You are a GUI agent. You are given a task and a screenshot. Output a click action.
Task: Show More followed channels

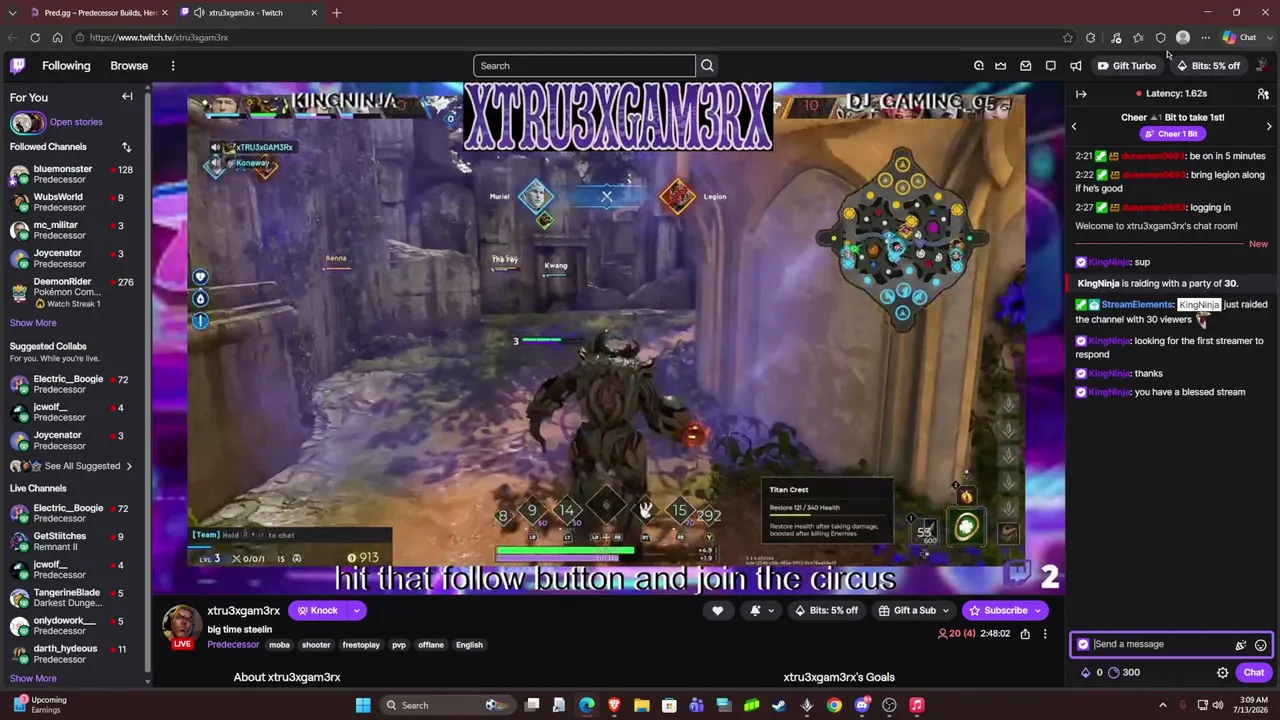click(33, 323)
